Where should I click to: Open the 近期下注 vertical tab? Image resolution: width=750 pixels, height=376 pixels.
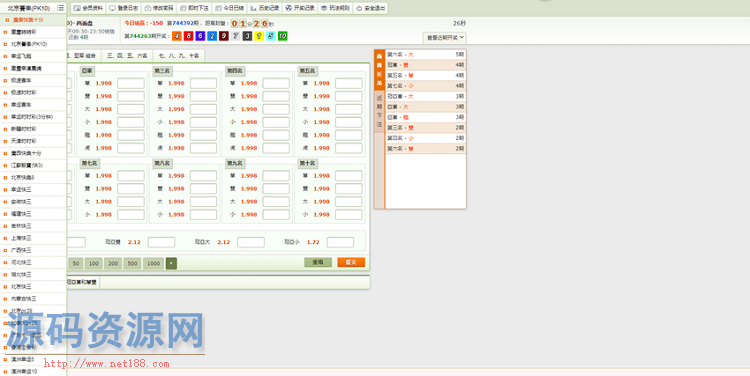[x=379, y=111]
